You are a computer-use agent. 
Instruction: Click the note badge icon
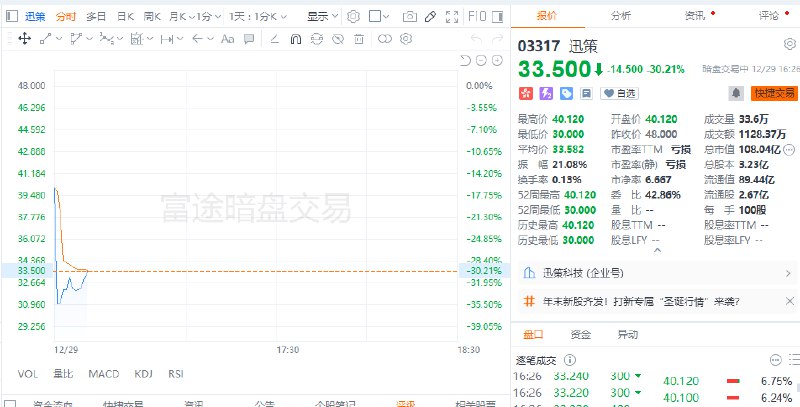tap(586, 93)
